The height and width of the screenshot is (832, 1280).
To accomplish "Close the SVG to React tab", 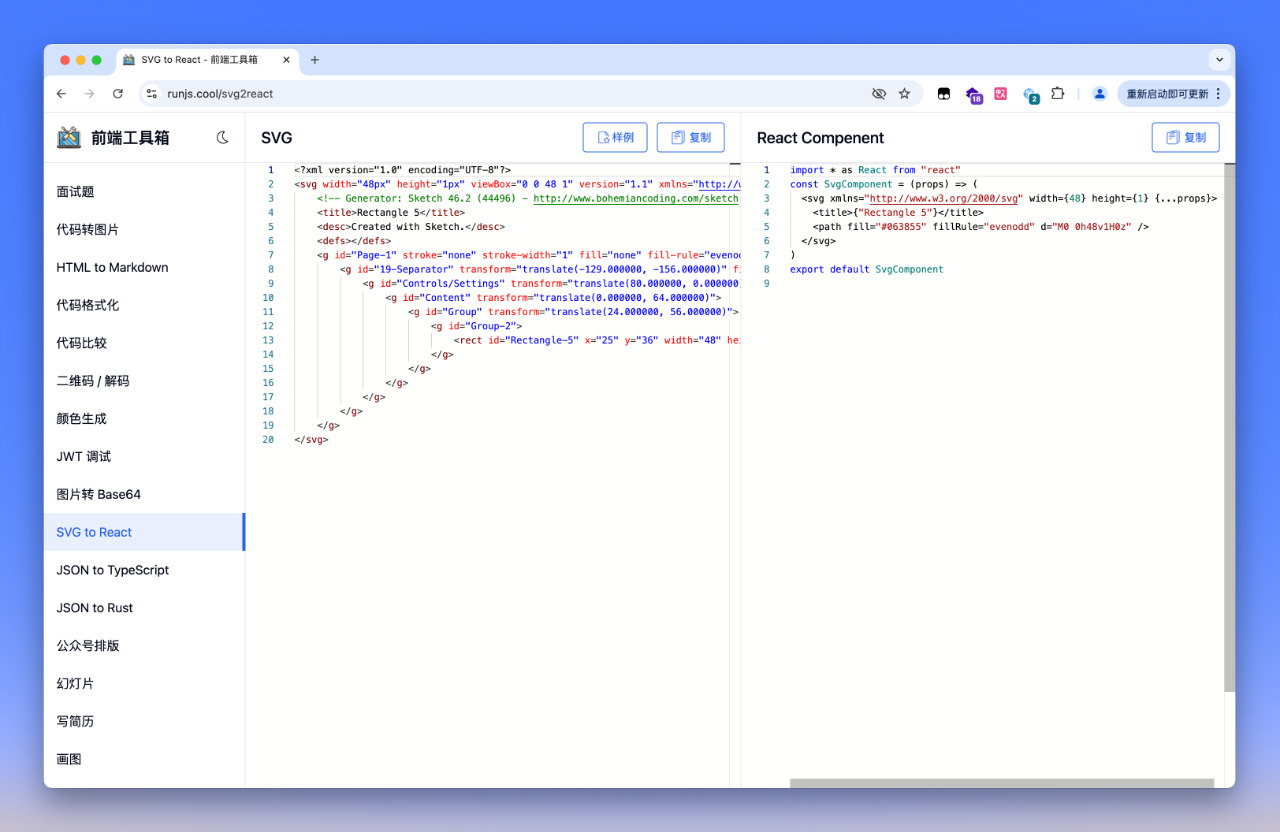I will pyautogui.click(x=287, y=60).
